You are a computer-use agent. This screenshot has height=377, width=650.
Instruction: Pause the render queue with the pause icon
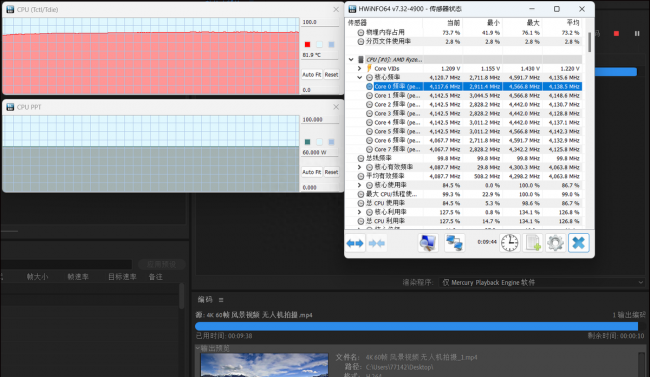click(637, 33)
